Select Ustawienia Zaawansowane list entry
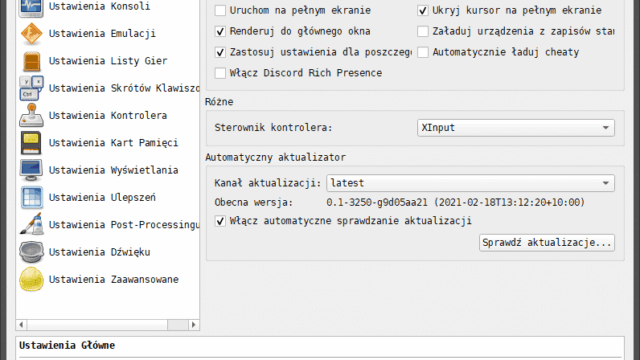Image resolution: width=640 pixels, height=360 pixels. pos(99,280)
